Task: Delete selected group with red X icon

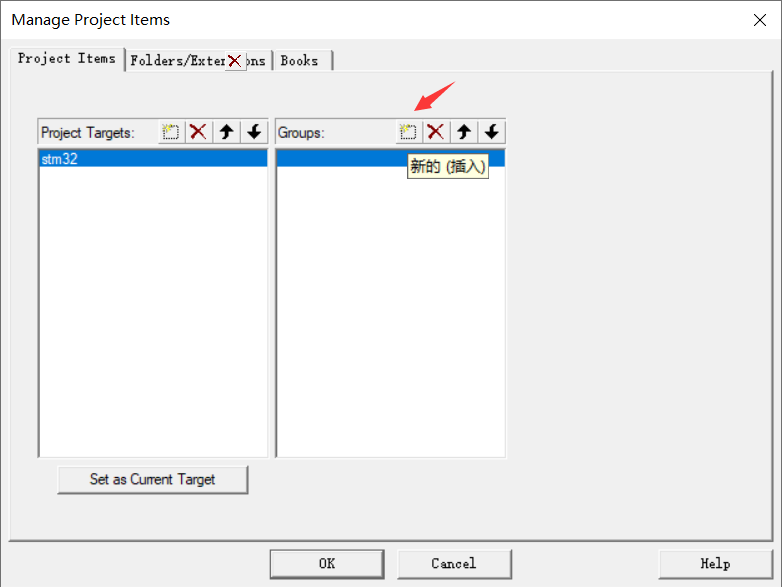Action: click(436, 132)
